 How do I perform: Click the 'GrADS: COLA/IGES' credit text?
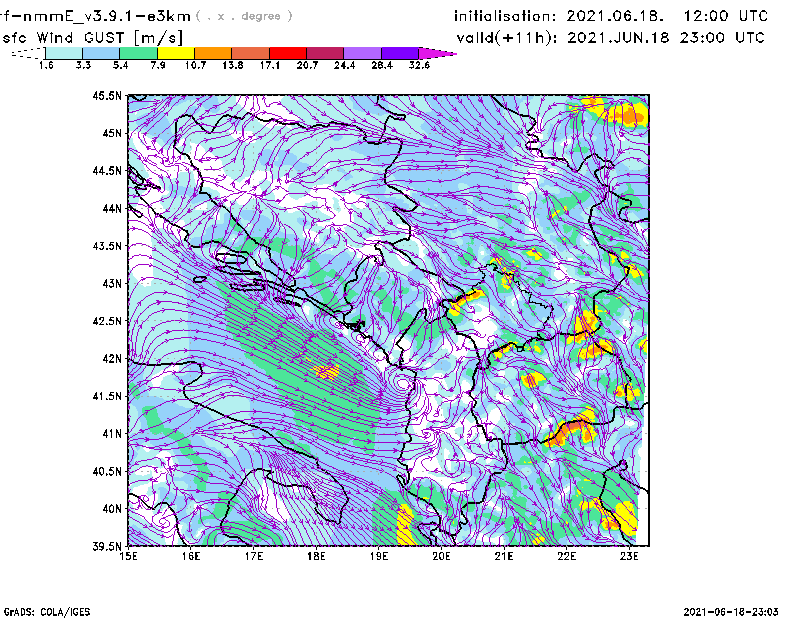pos(47,612)
